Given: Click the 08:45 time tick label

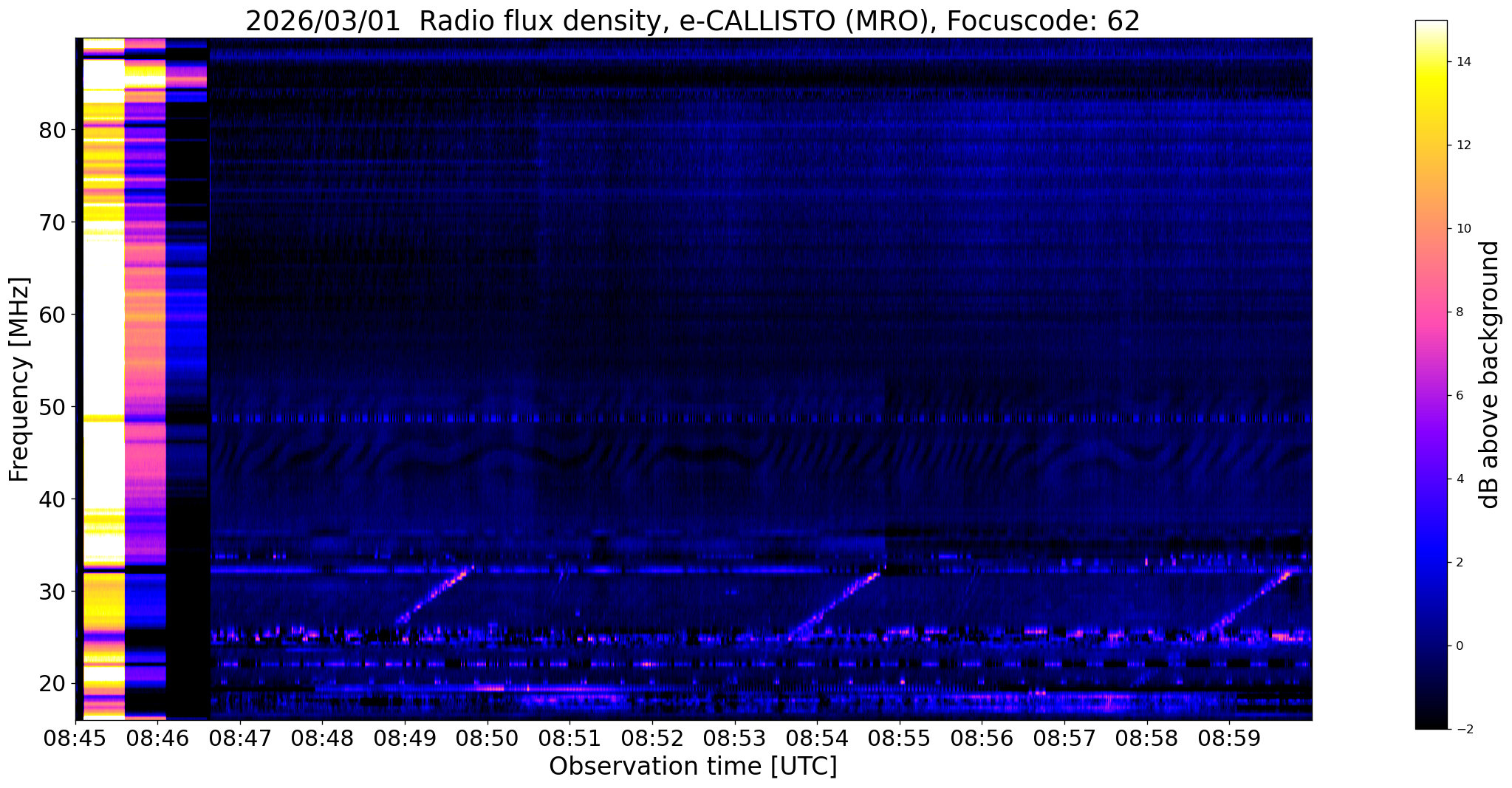Looking at the screenshot, I should 75,738.
